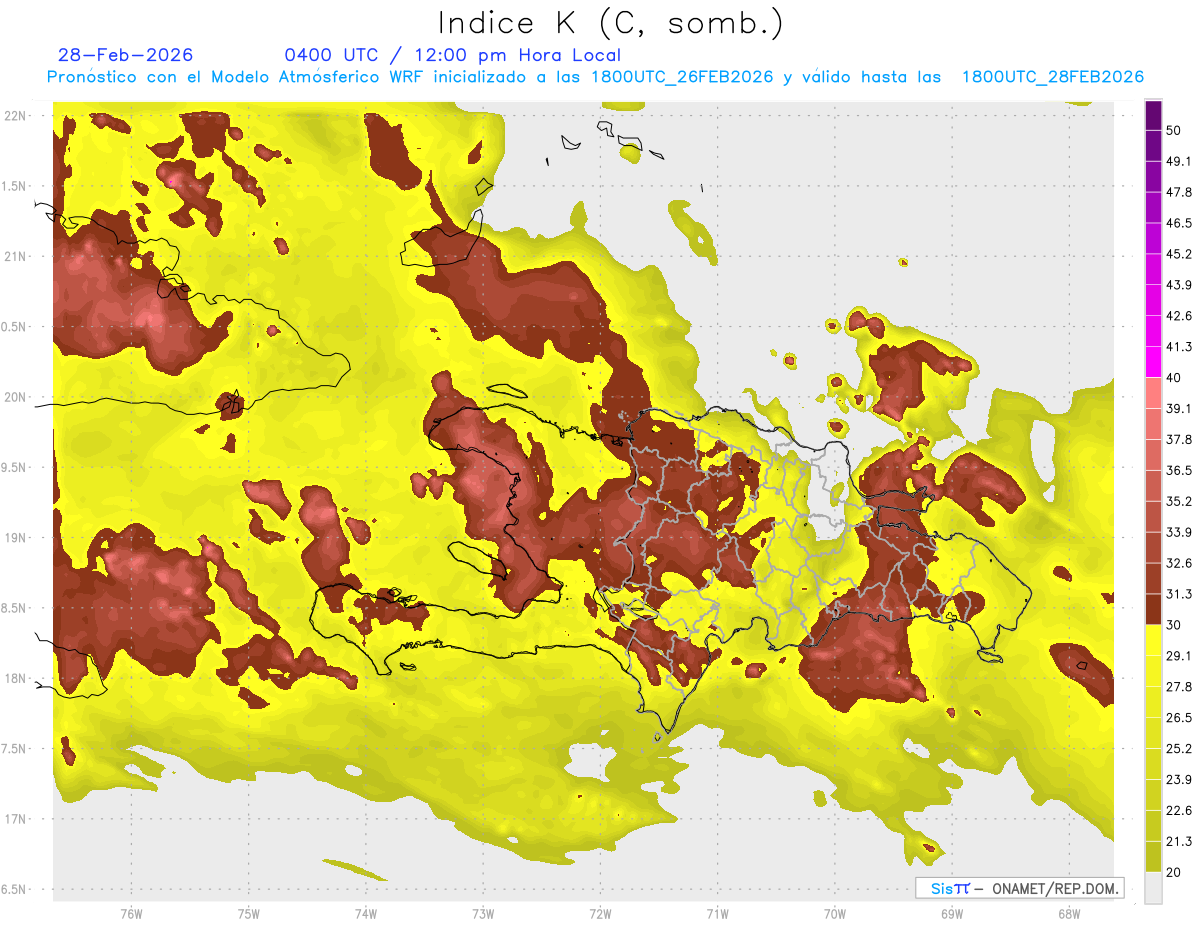Click the legend value '42.6'

[x=1179, y=316]
